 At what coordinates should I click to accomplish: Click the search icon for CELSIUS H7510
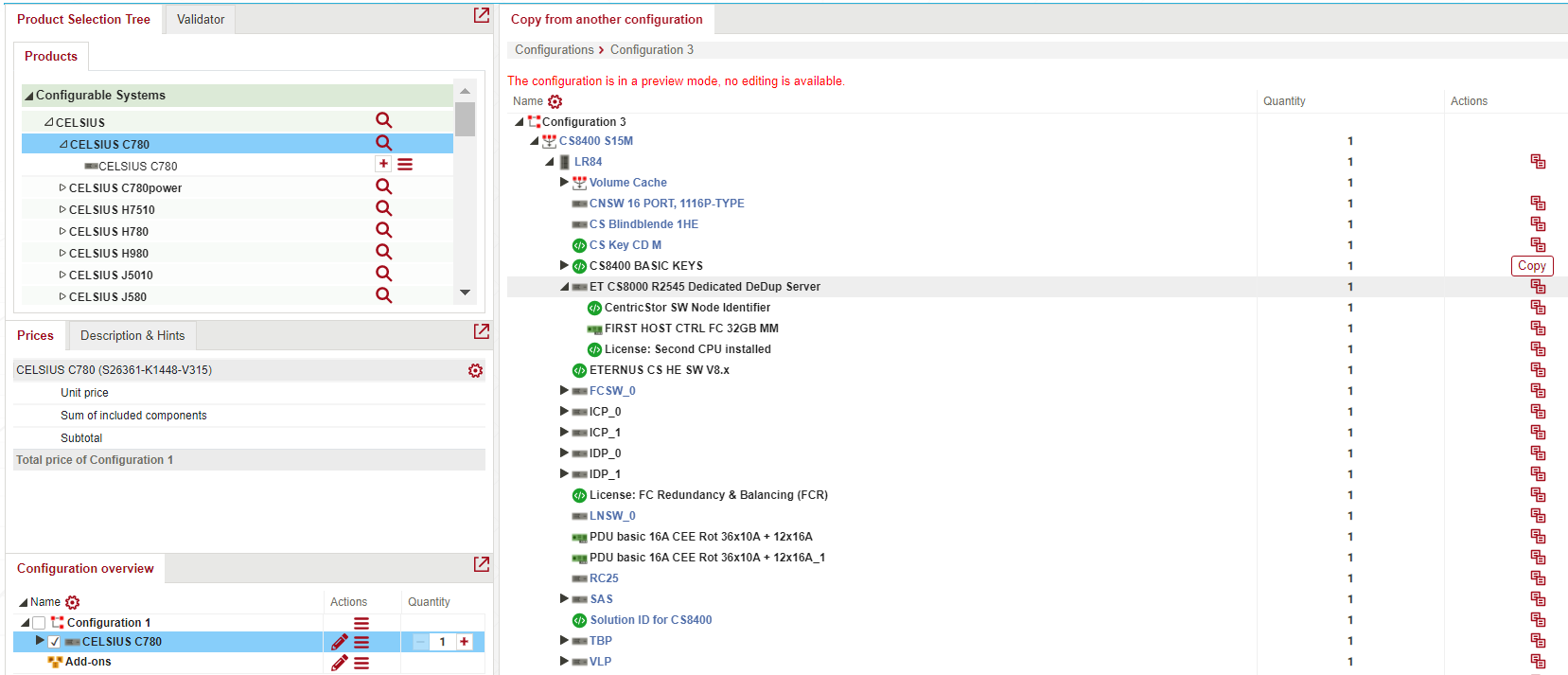pos(383,208)
